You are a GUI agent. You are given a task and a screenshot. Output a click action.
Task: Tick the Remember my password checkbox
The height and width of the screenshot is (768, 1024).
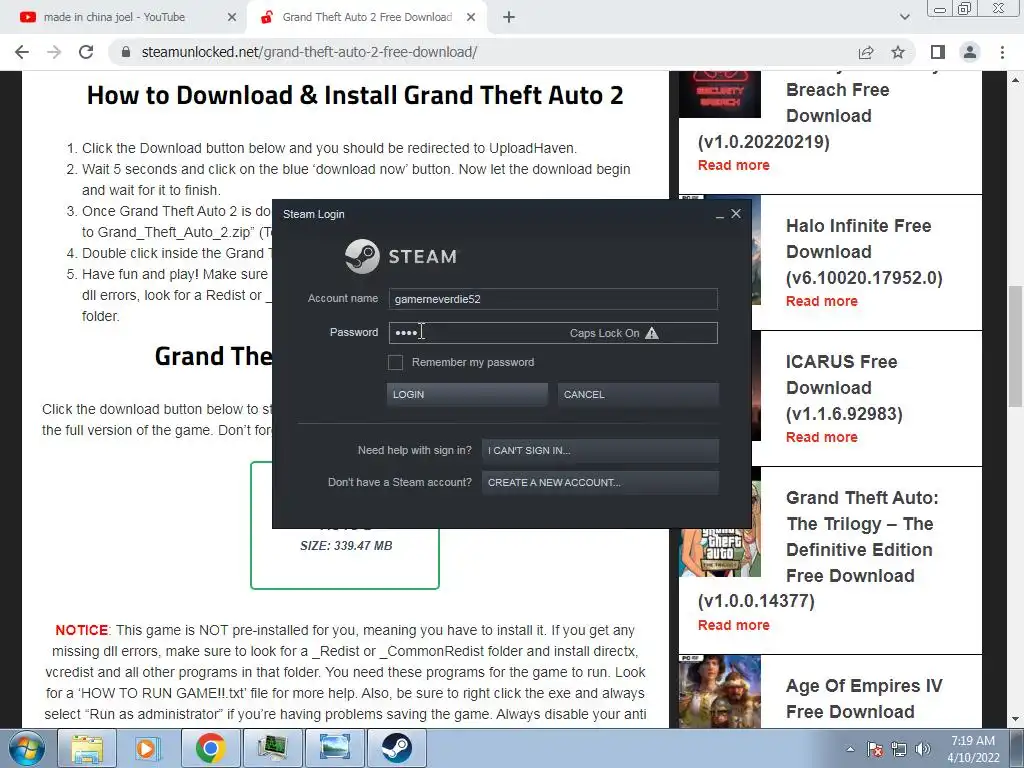point(395,362)
